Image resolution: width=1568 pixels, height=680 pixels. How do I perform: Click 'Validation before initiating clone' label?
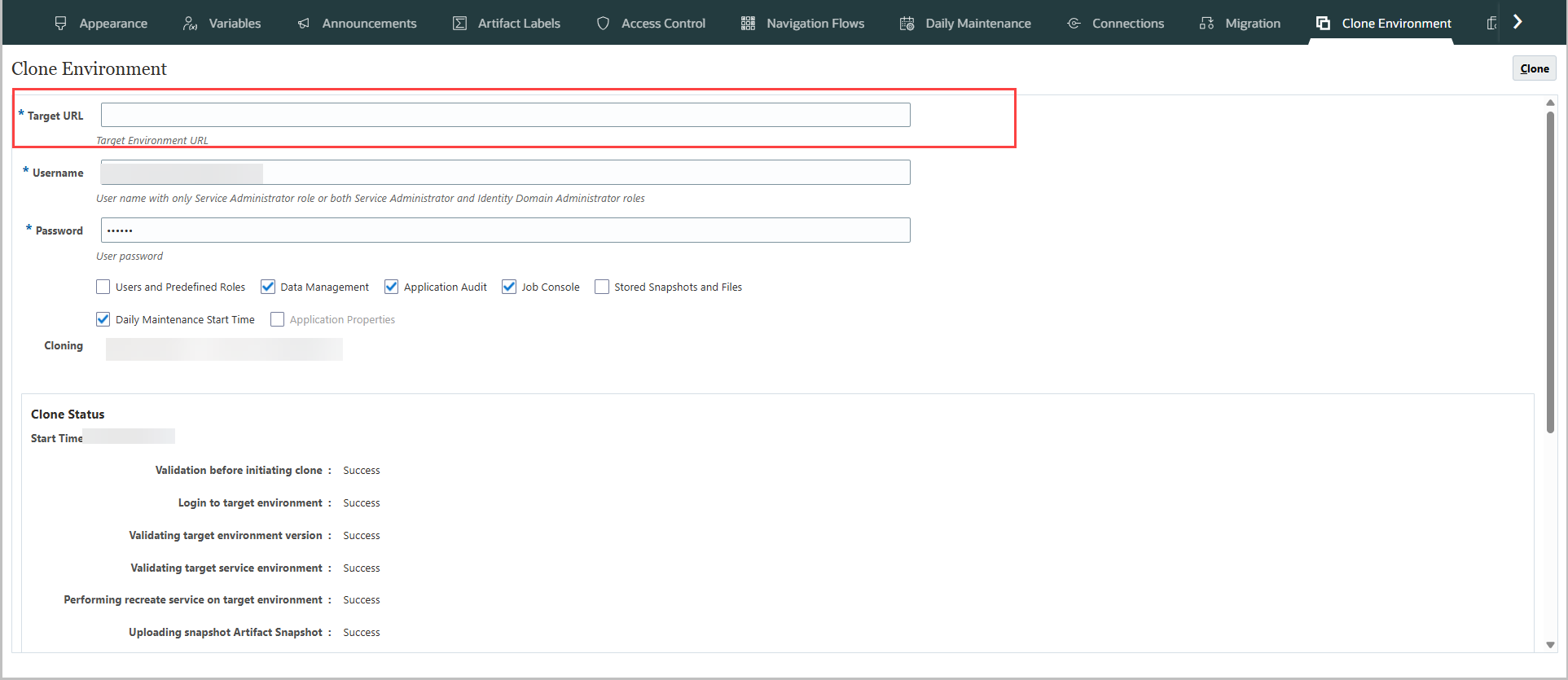click(239, 471)
